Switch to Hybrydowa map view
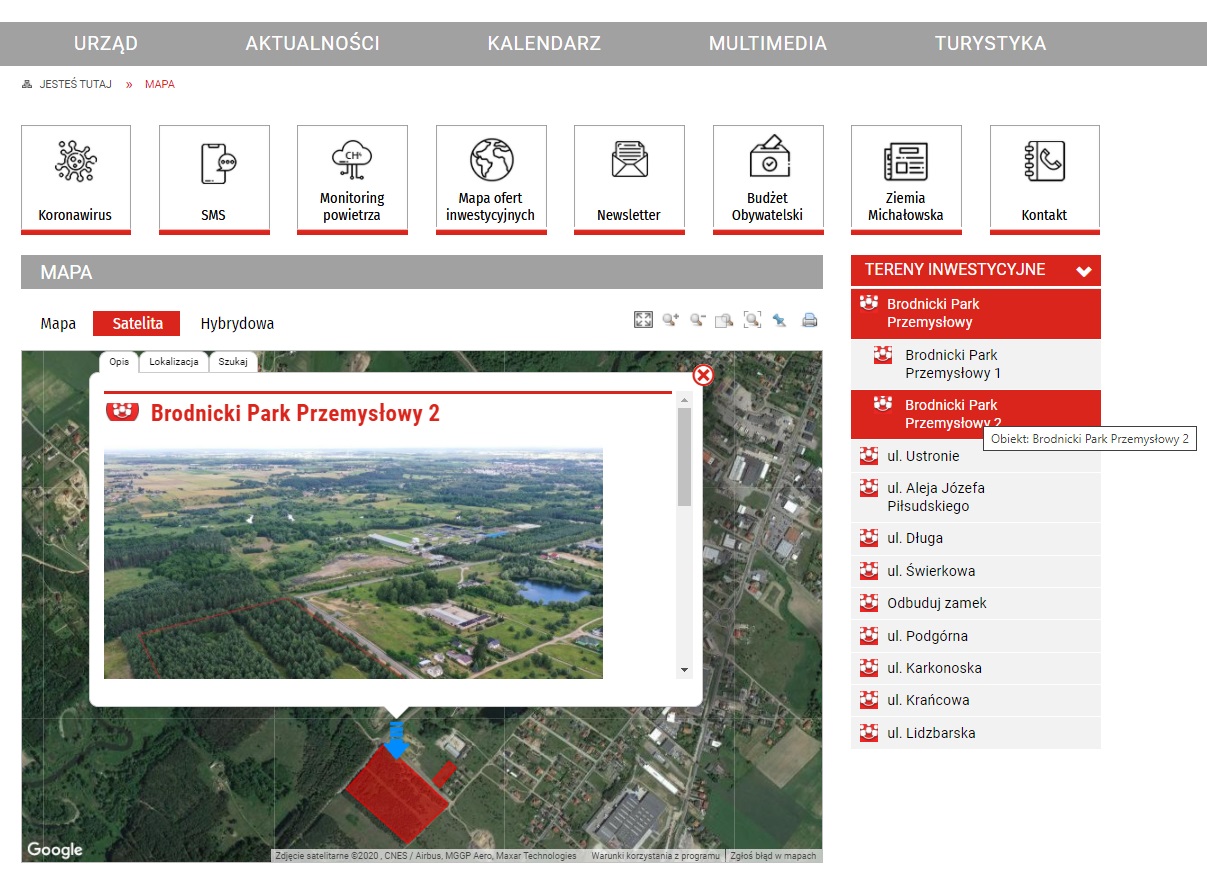The height and width of the screenshot is (889, 1207). pyautogui.click(x=237, y=324)
